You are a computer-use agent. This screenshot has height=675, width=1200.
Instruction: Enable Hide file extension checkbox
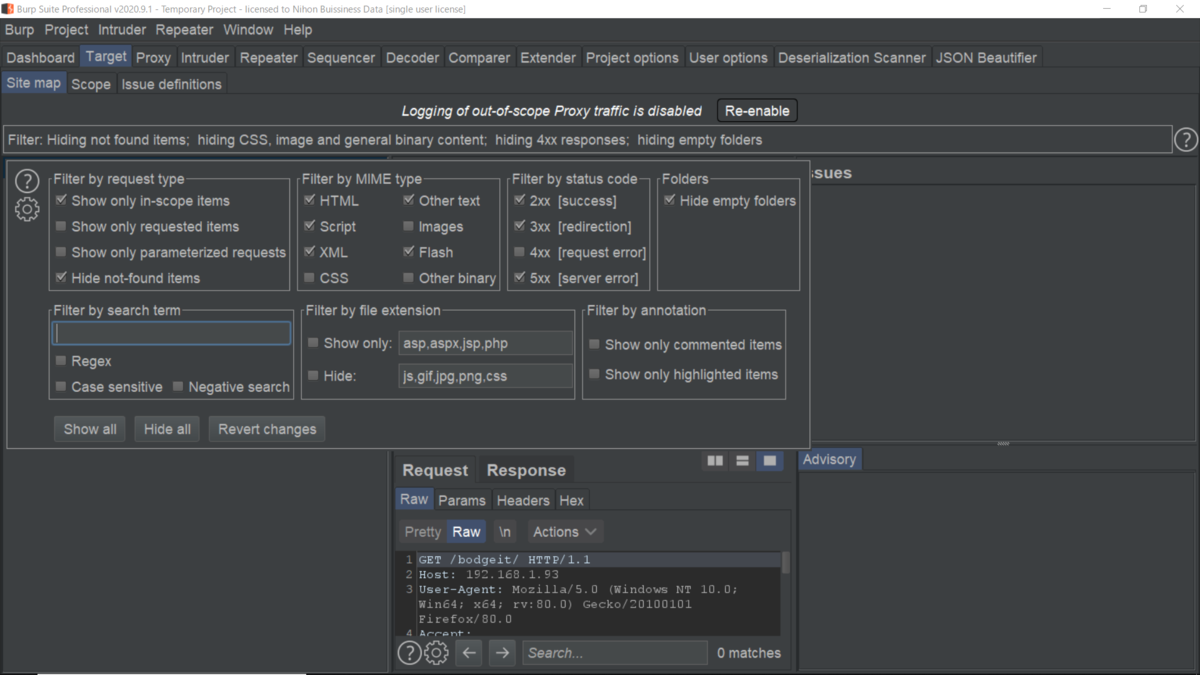click(313, 376)
